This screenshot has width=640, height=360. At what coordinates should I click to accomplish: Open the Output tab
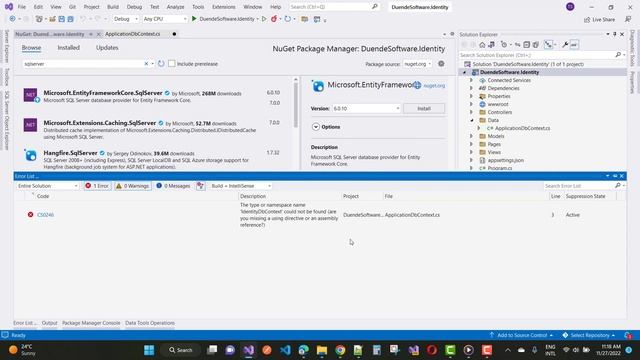click(x=49, y=323)
